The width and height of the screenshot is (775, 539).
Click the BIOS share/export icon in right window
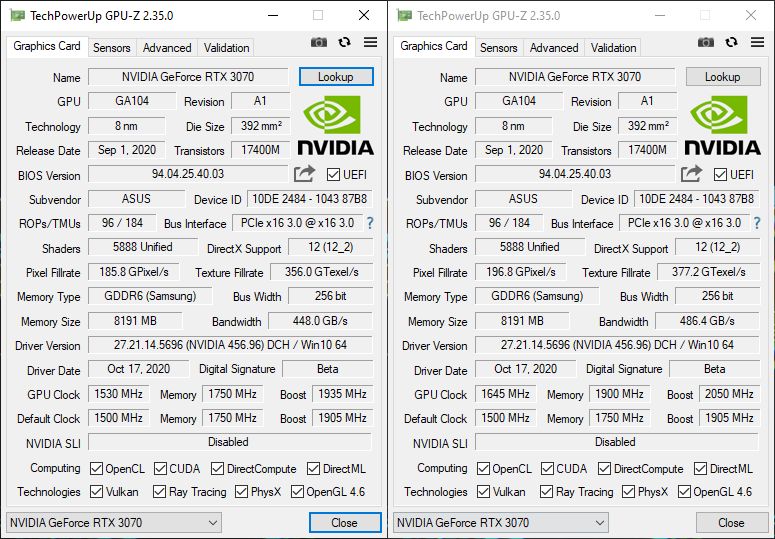[691, 173]
